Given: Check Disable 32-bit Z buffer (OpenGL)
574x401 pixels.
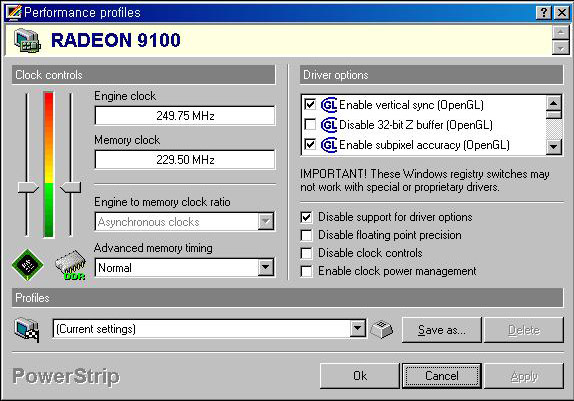Looking at the screenshot, I should tap(310, 125).
